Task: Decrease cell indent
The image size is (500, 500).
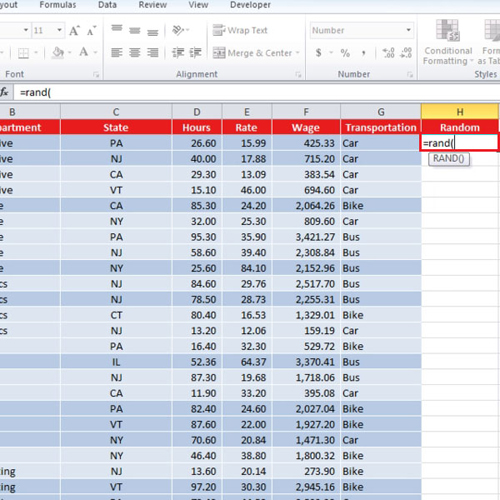Action: [178, 53]
